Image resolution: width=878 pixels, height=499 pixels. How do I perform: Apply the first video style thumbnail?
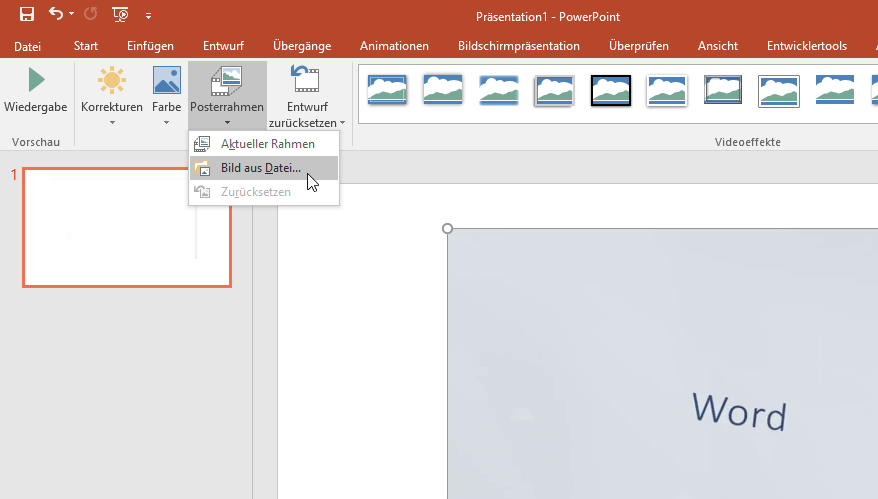coord(387,90)
